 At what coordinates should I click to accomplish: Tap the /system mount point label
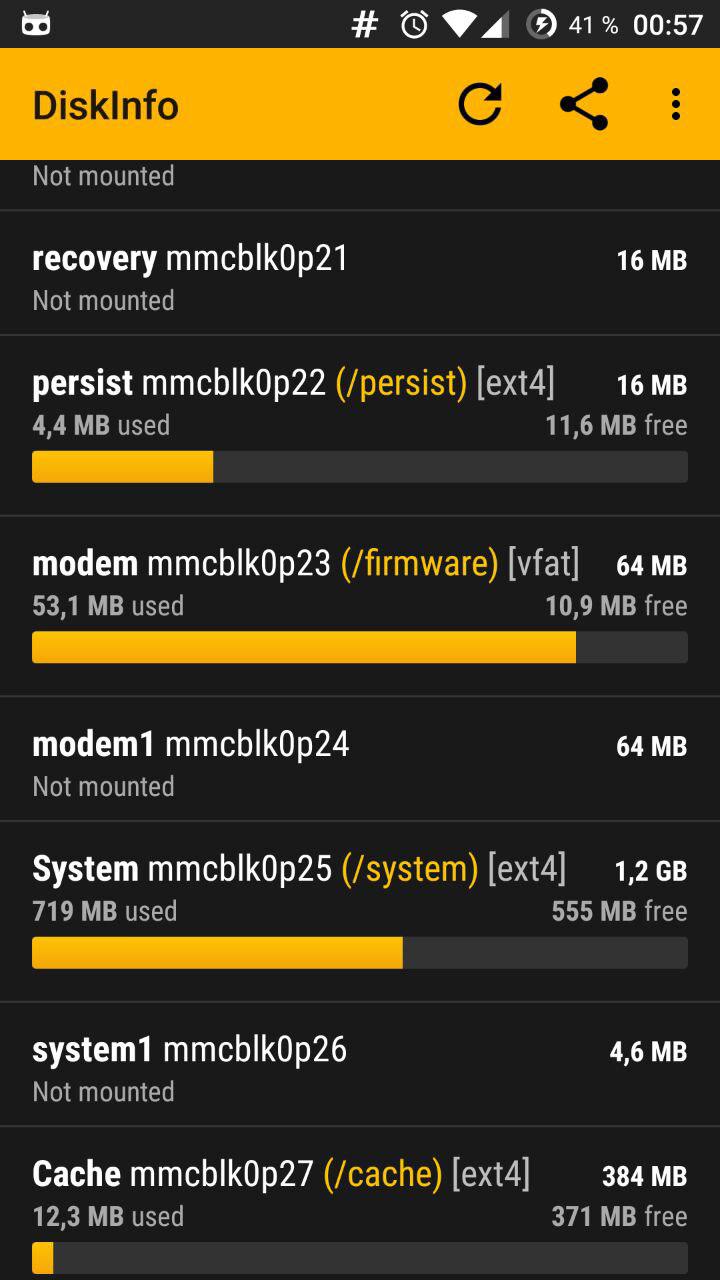point(410,869)
